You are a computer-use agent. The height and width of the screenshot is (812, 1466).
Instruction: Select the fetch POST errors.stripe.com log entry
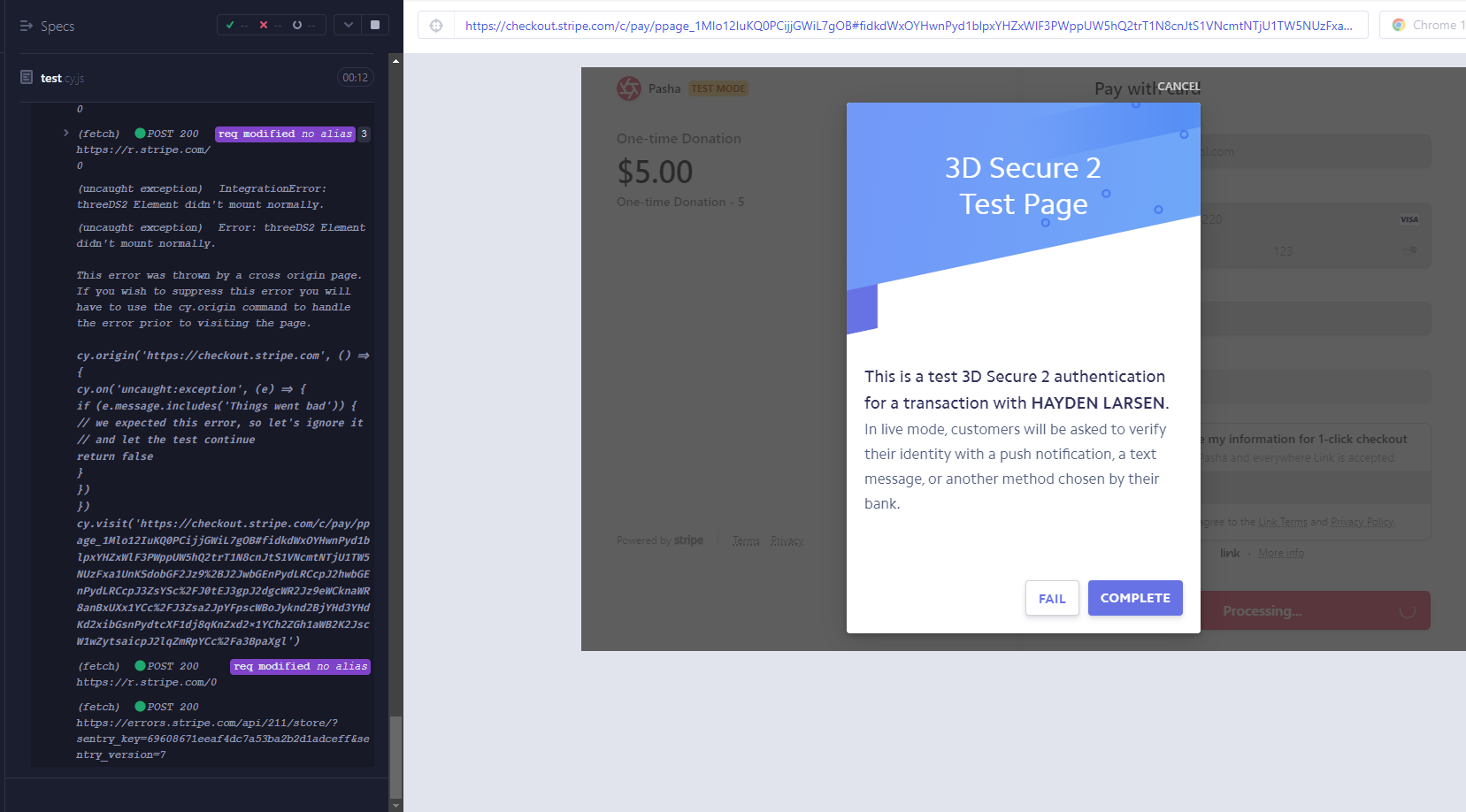click(223, 731)
